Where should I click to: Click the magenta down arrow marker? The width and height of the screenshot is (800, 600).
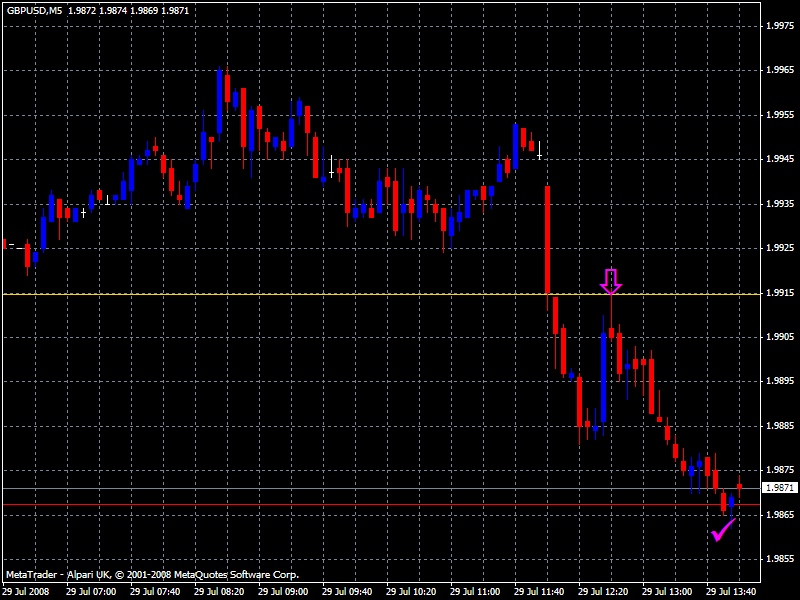pyautogui.click(x=611, y=281)
